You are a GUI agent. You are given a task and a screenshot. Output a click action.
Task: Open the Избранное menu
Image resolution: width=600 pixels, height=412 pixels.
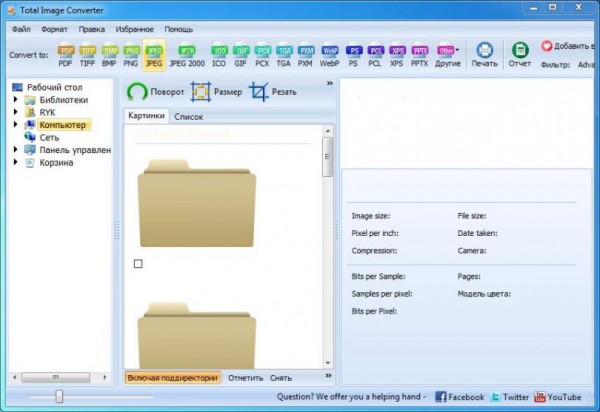click(x=134, y=29)
